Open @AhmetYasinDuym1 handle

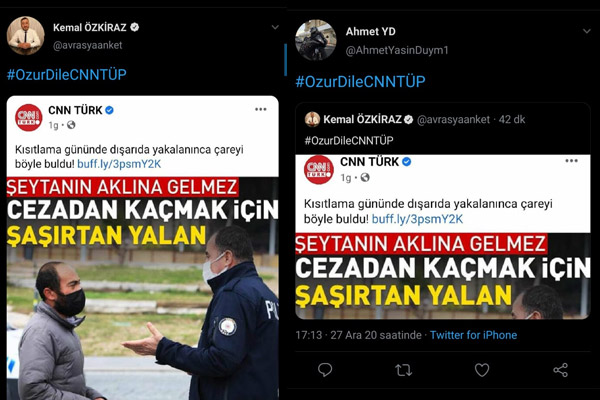pyautogui.click(x=397, y=50)
